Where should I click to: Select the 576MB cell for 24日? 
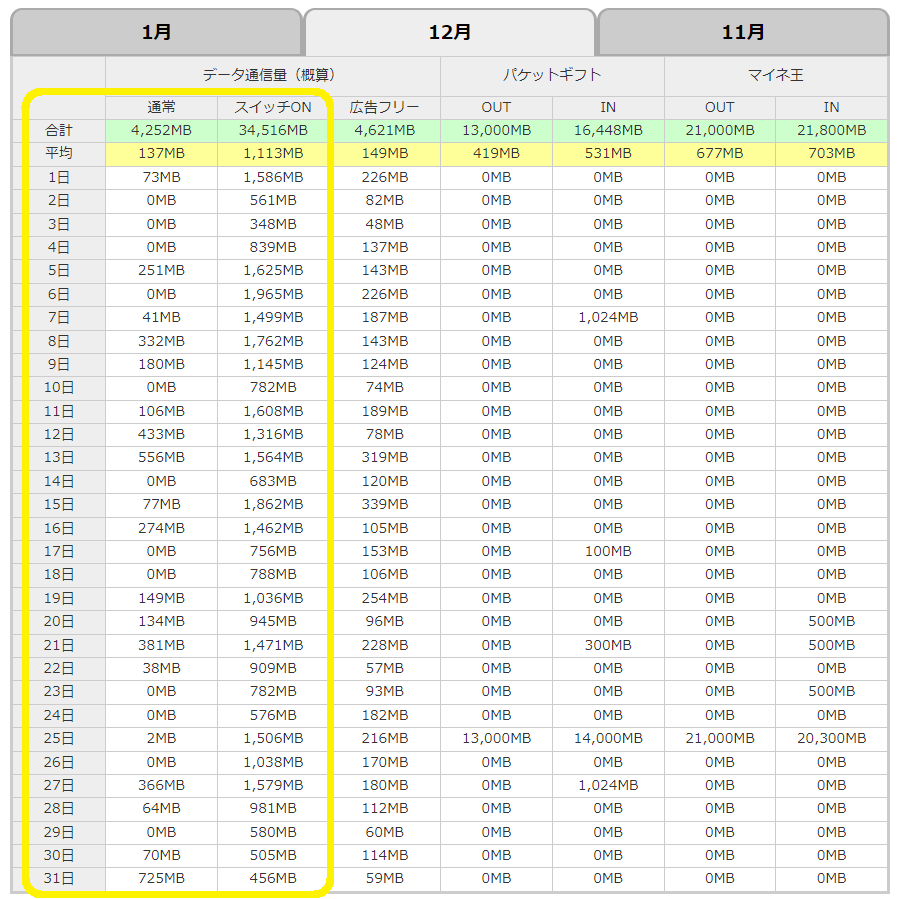pyautogui.click(x=273, y=715)
